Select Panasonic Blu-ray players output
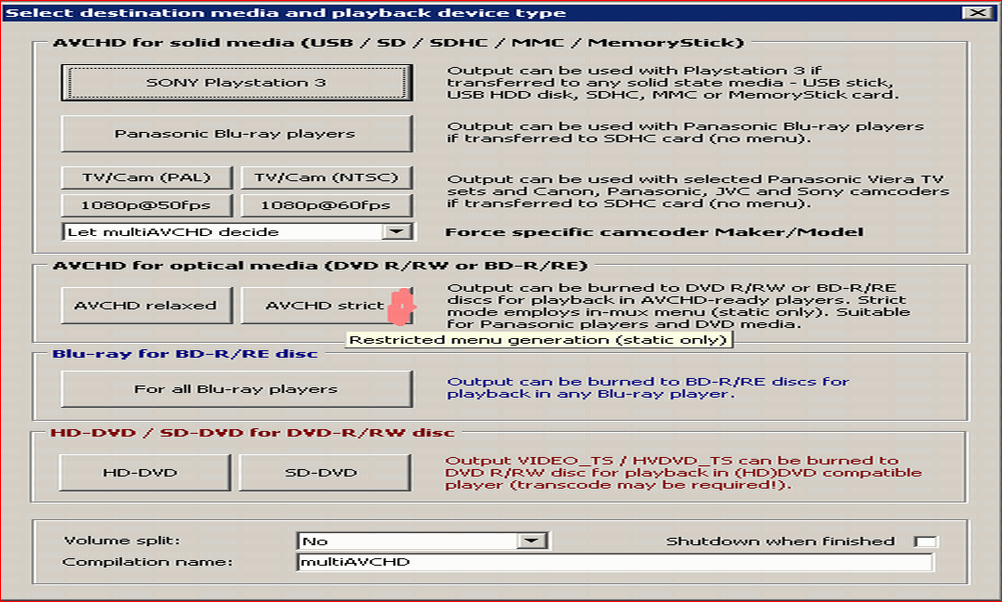 click(236, 133)
